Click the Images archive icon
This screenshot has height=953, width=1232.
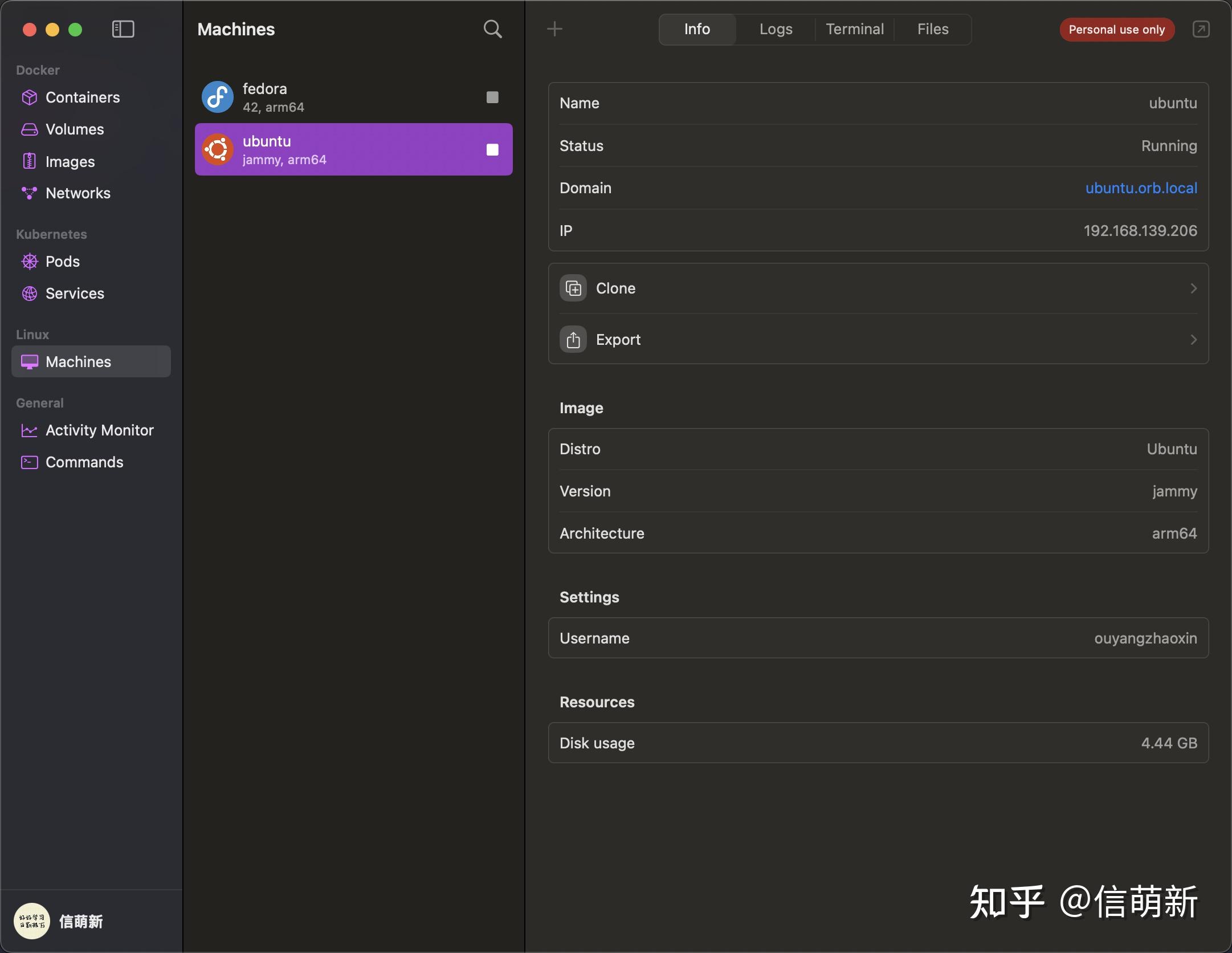tap(29, 161)
